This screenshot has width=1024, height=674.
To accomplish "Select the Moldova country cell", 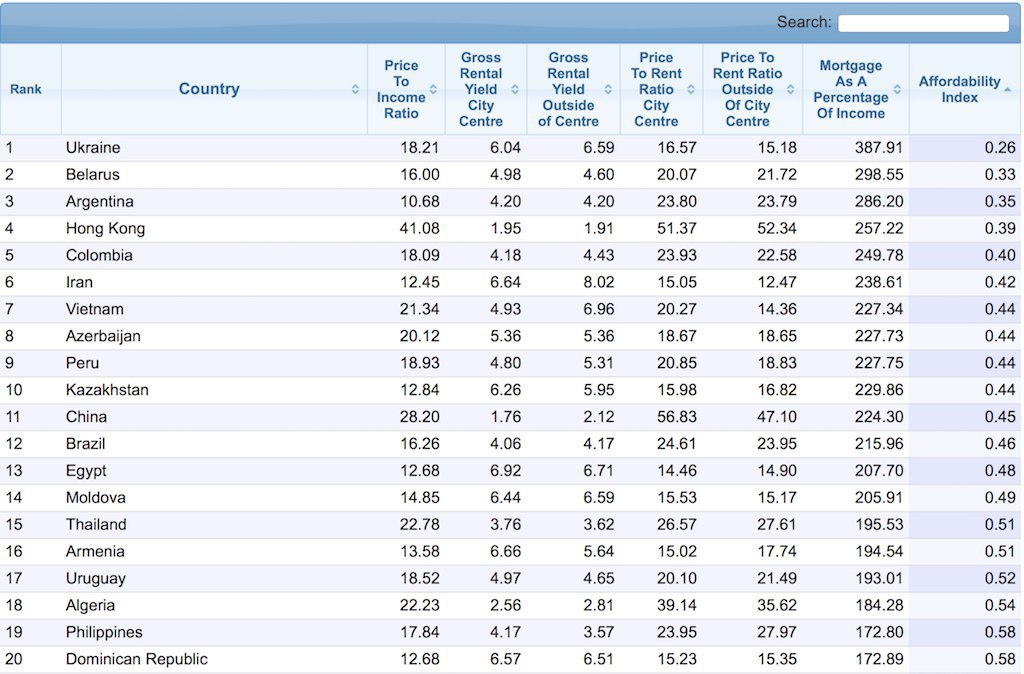I will (214, 498).
